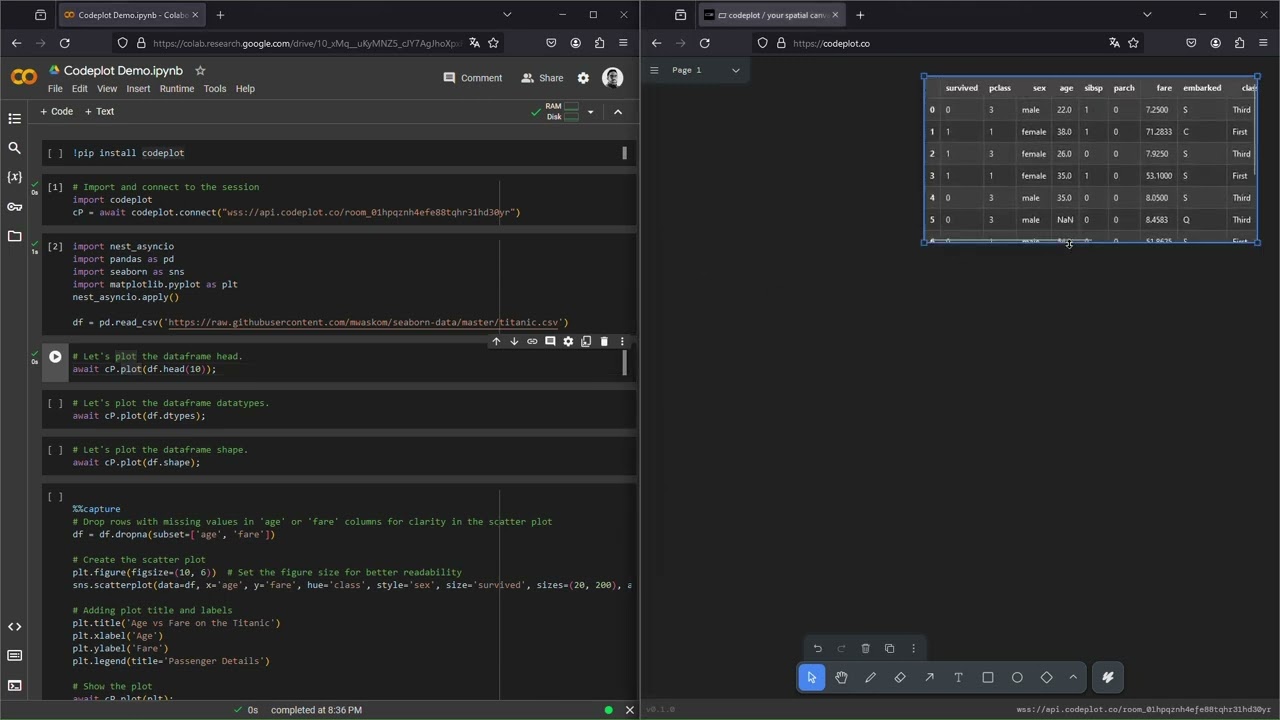The image size is (1280, 720).
Task: Open Colab files folder panel
Action: [14, 236]
